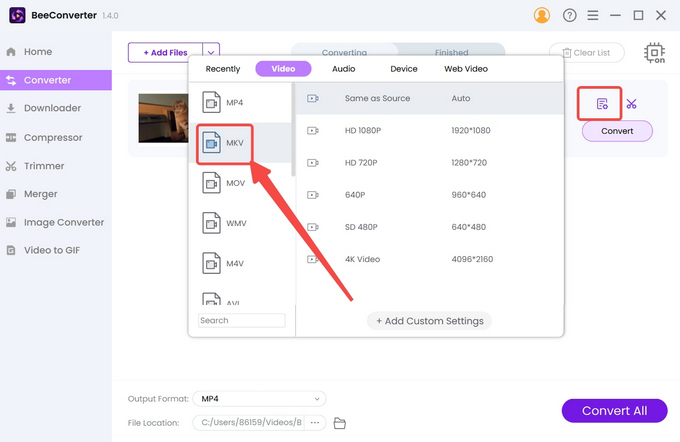Open Image Converter in sidebar
The height and width of the screenshot is (442, 680).
[x=56, y=222]
